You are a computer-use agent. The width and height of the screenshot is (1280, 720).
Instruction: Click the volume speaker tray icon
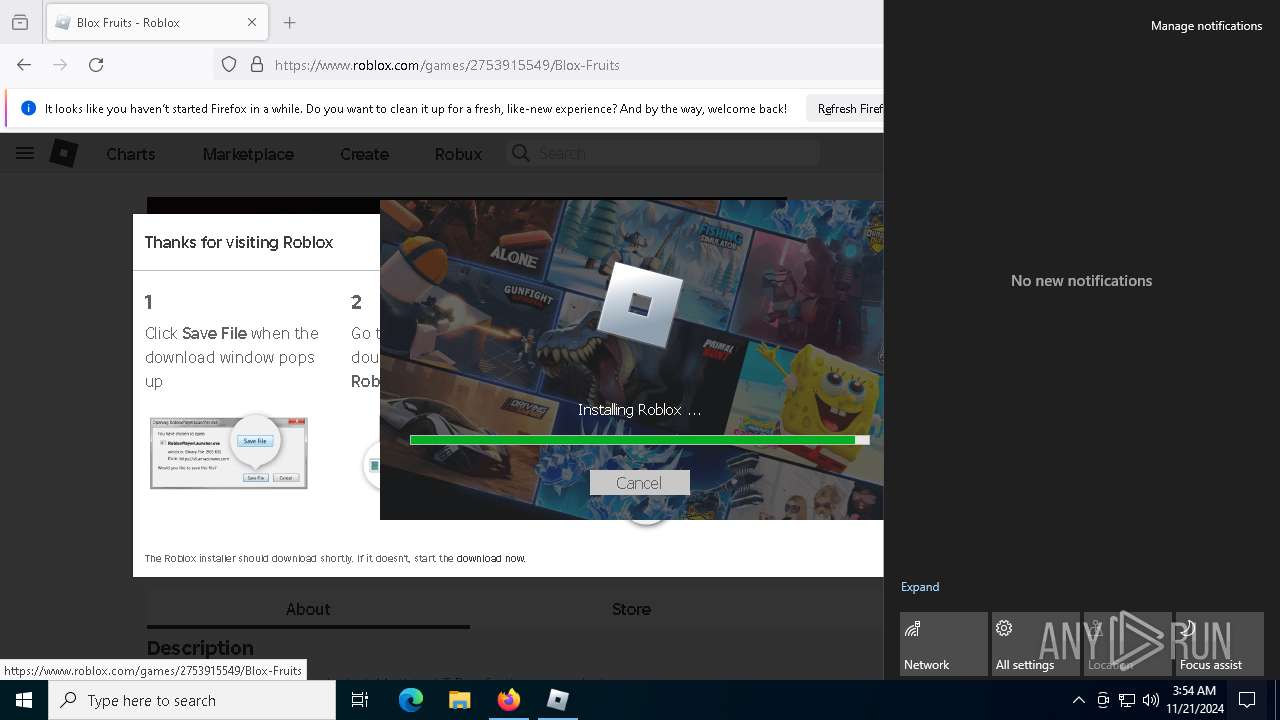click(1151, 700)
